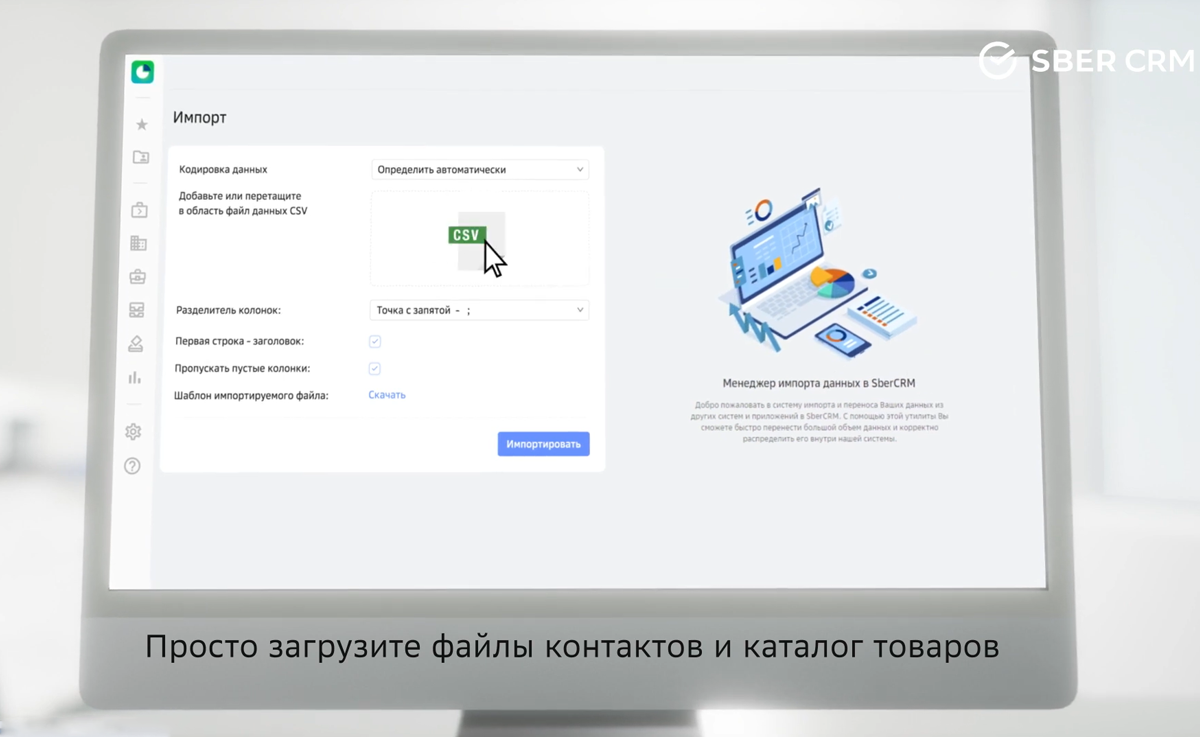Open settings via the gear icon
The height and width of the screenshot is (737, 1200).
click(x=133, y=432)
